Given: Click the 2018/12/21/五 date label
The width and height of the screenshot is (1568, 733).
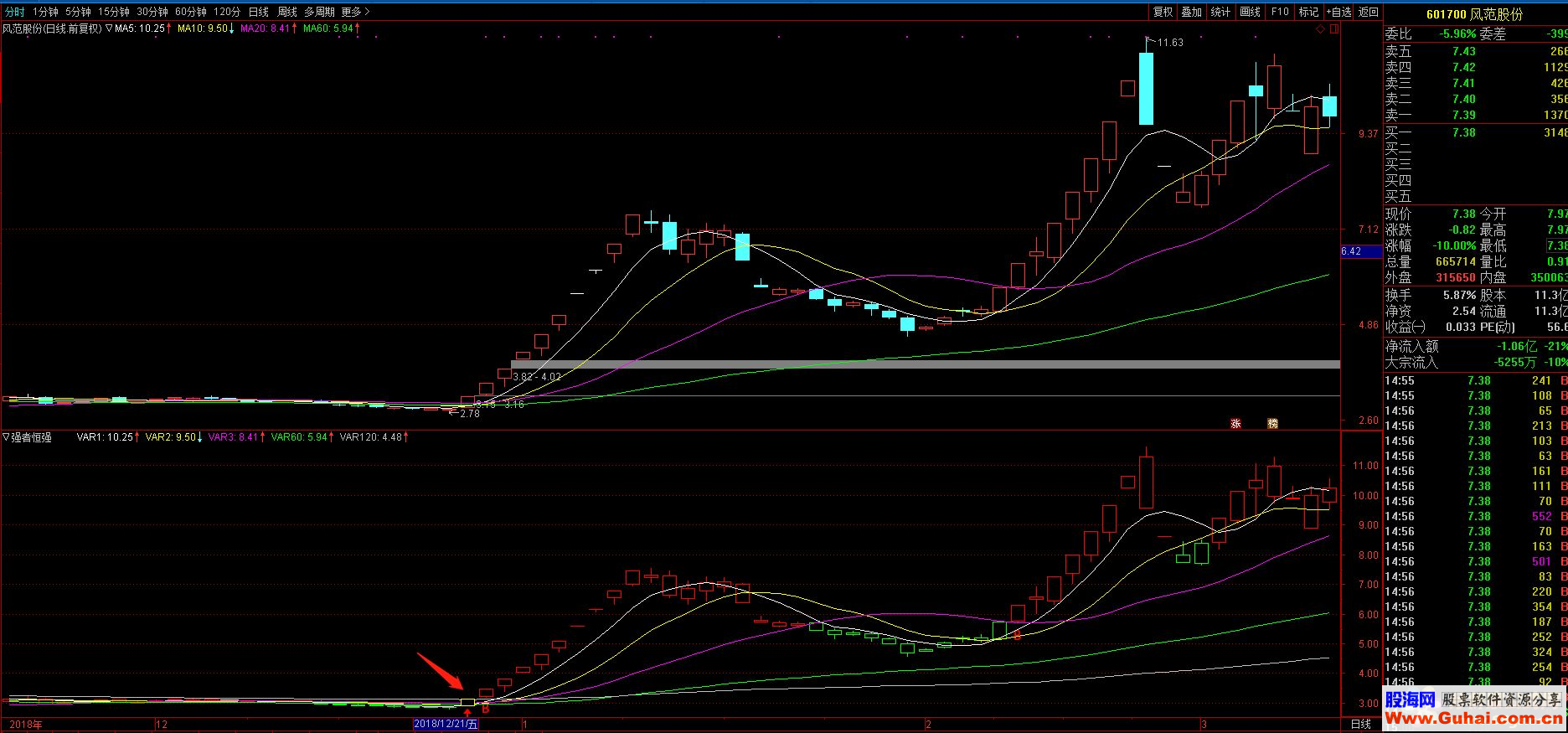Looking at the screenshot, I should click(x=446, y=725).
